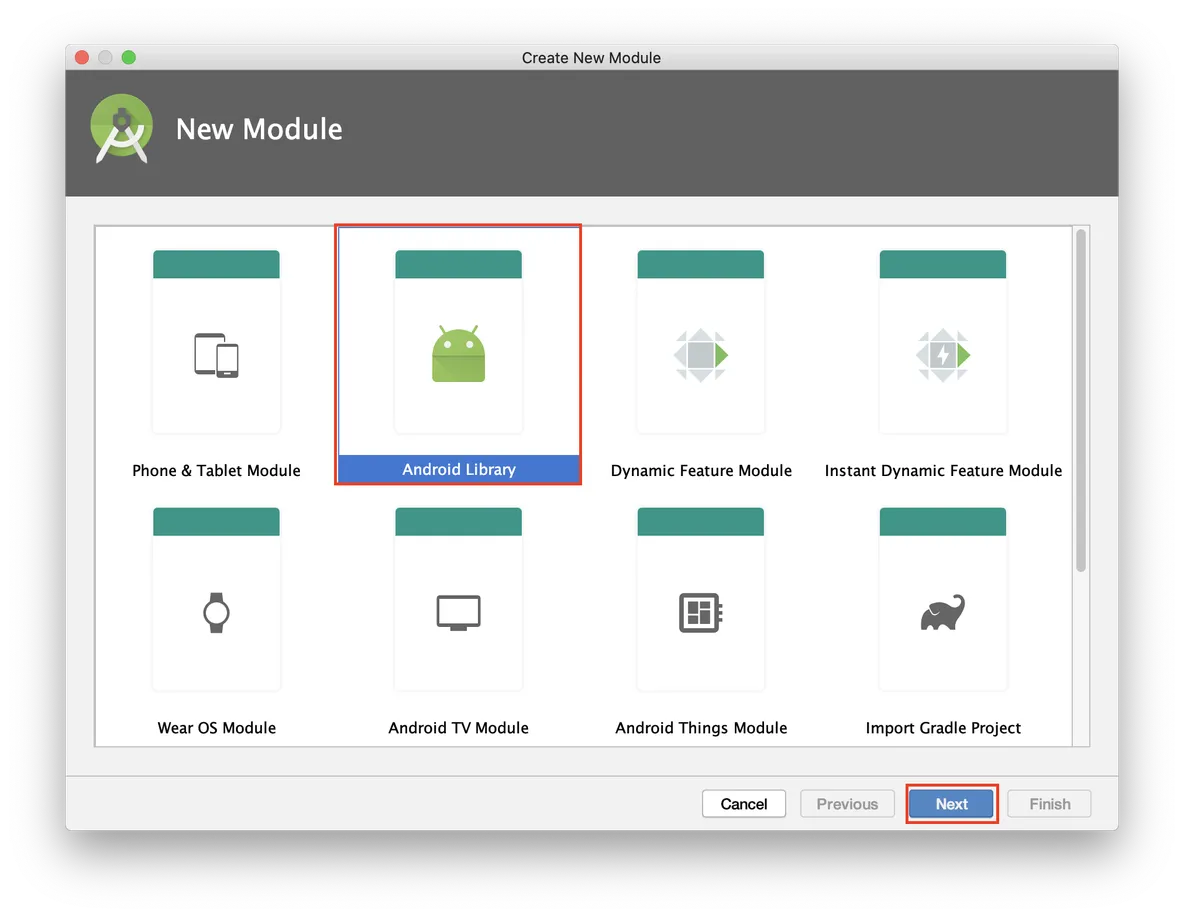Click the Android Studio logo in header
1184x917 pixels.
point(121,129)
